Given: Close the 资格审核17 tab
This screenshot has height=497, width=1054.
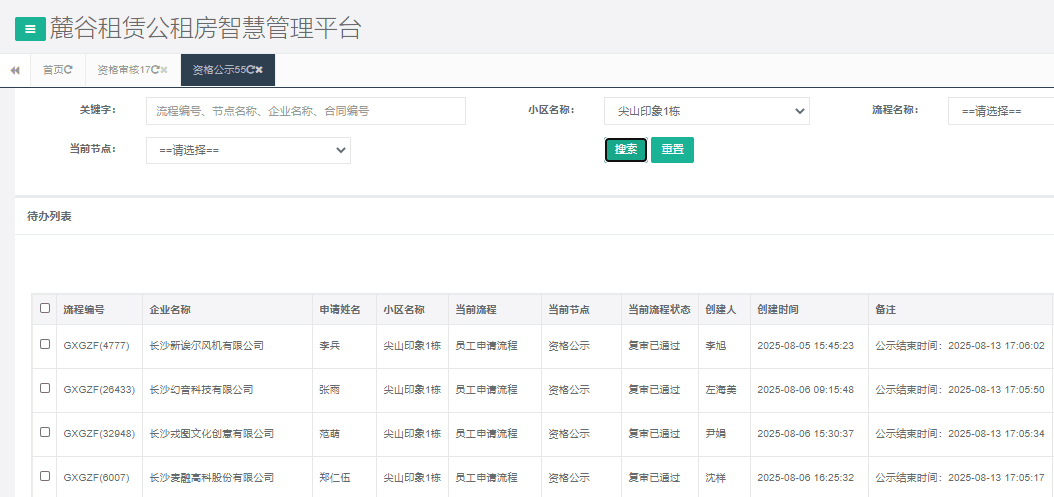Looking at the screenshot, I should pos(164,70).
